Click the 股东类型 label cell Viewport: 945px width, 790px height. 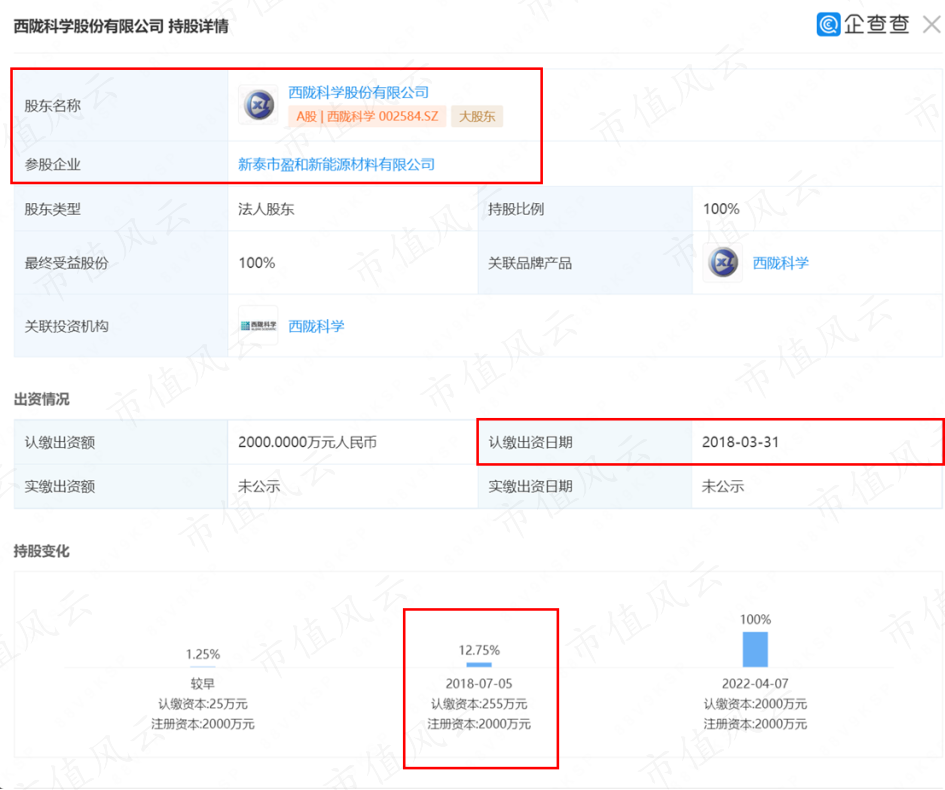coord(121,209)
